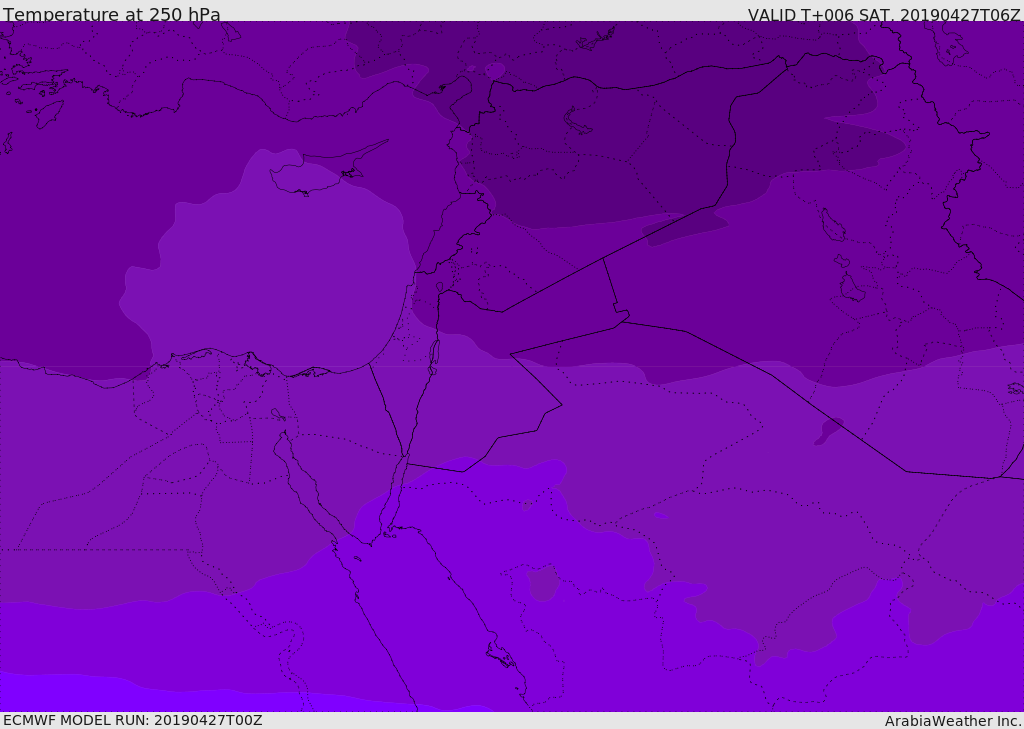This screenshot has width=1024, height=729.
Task: Click the 'Temperature at 250 hPa' title
Action: pyautogui.click(x=112, y=14)
